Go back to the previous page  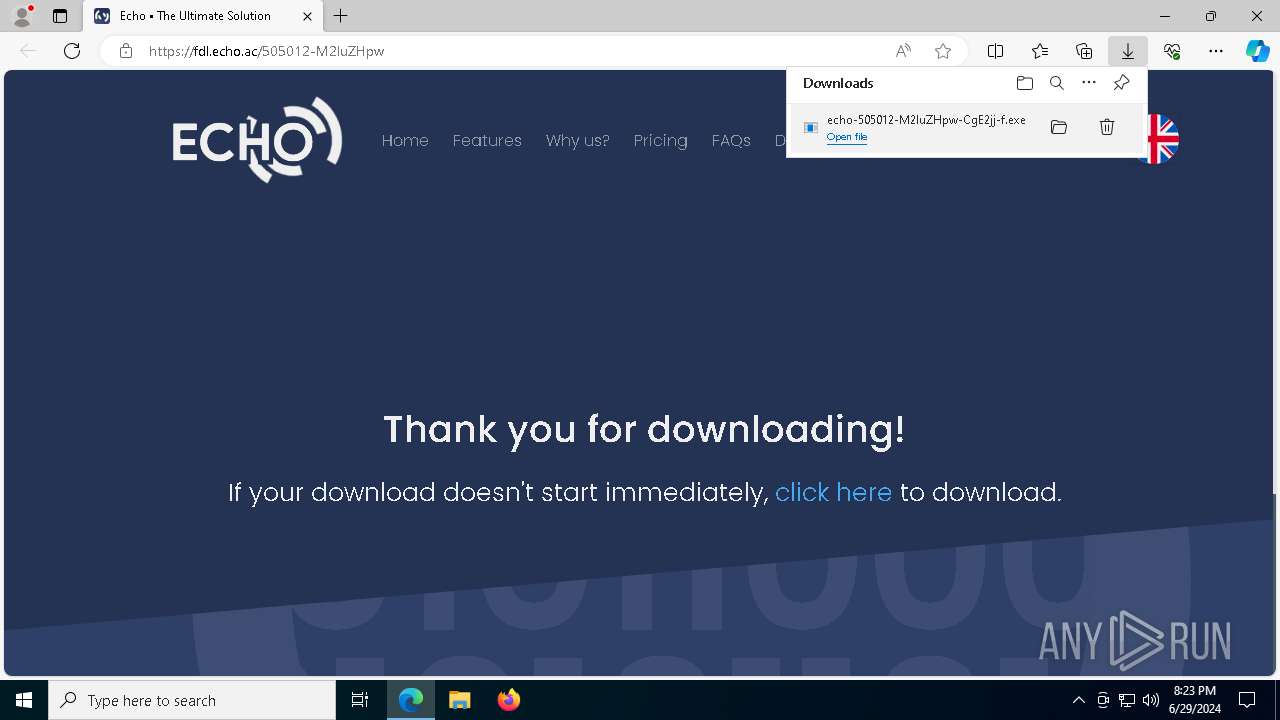[28, 51]
